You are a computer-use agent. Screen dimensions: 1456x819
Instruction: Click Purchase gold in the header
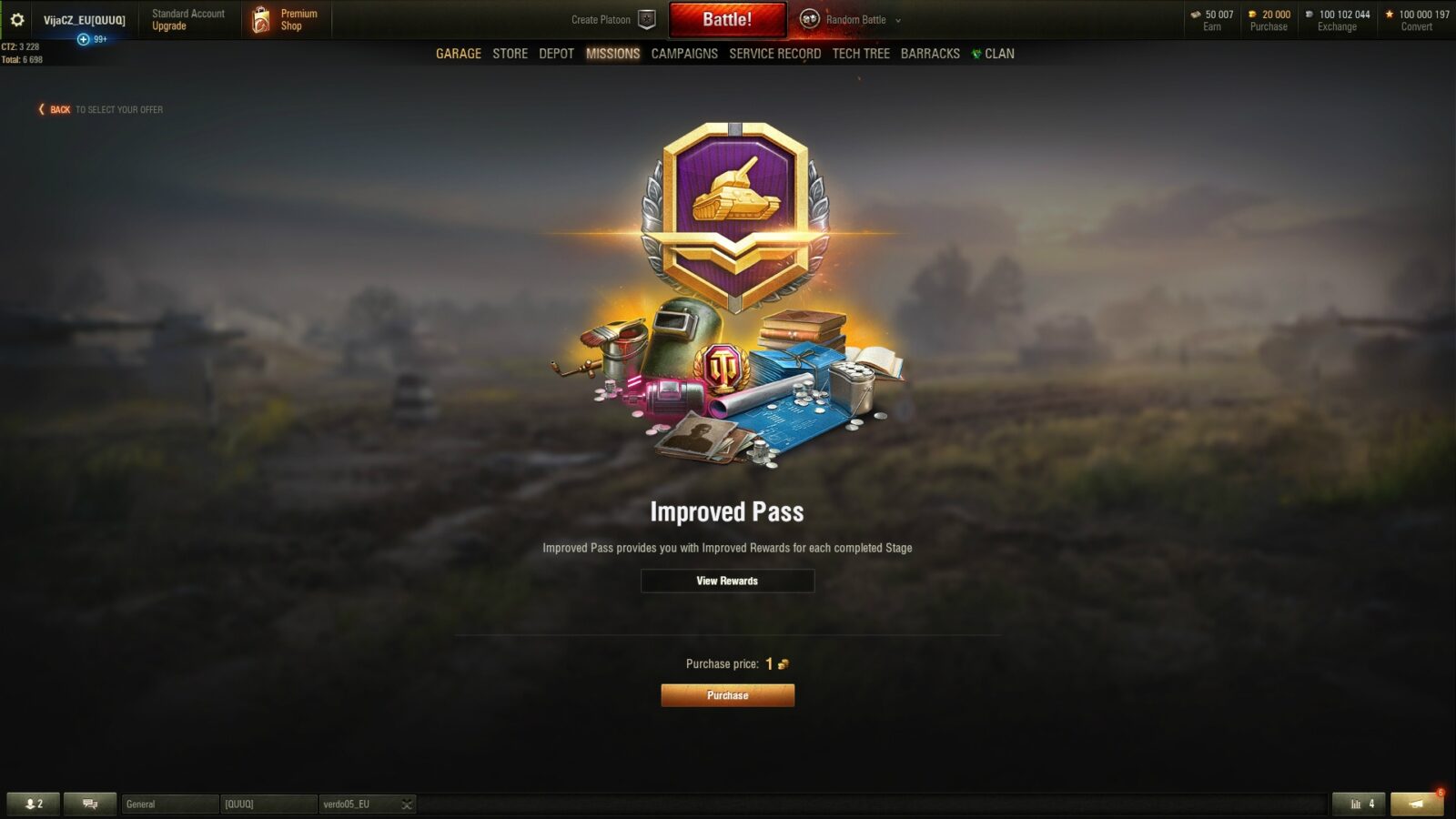click(x=1269, y=20)
